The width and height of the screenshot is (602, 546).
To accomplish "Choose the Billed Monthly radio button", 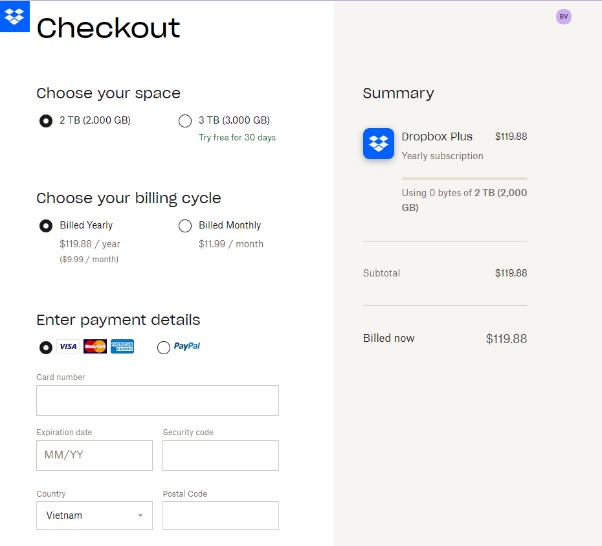I will click(x=185, y=226).
